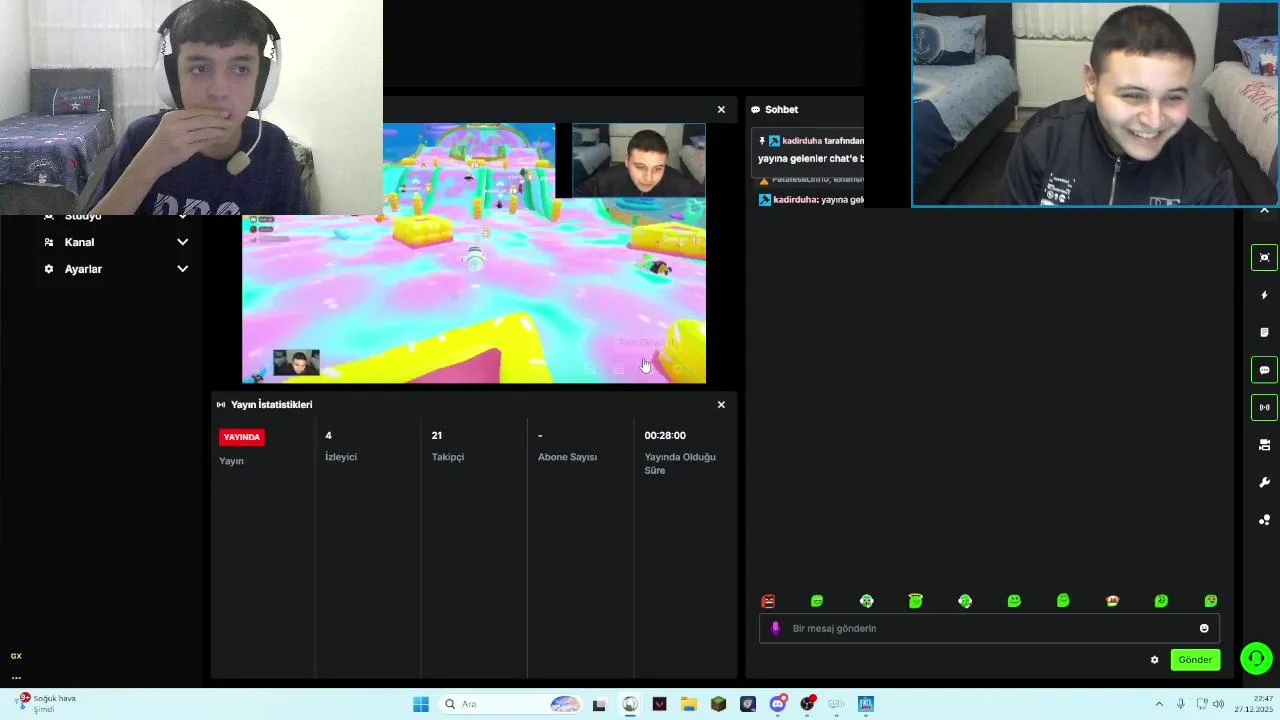Viewport: 1280px width, 720px height.
Task: Send the third emote with white face
Action: click(x=867, y=601)
